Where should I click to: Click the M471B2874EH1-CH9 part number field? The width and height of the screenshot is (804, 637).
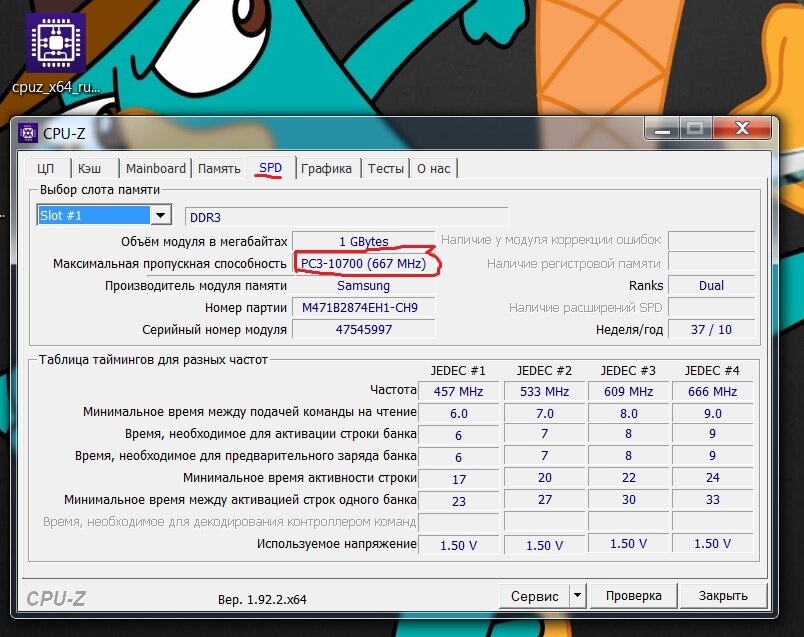point(364,307)
